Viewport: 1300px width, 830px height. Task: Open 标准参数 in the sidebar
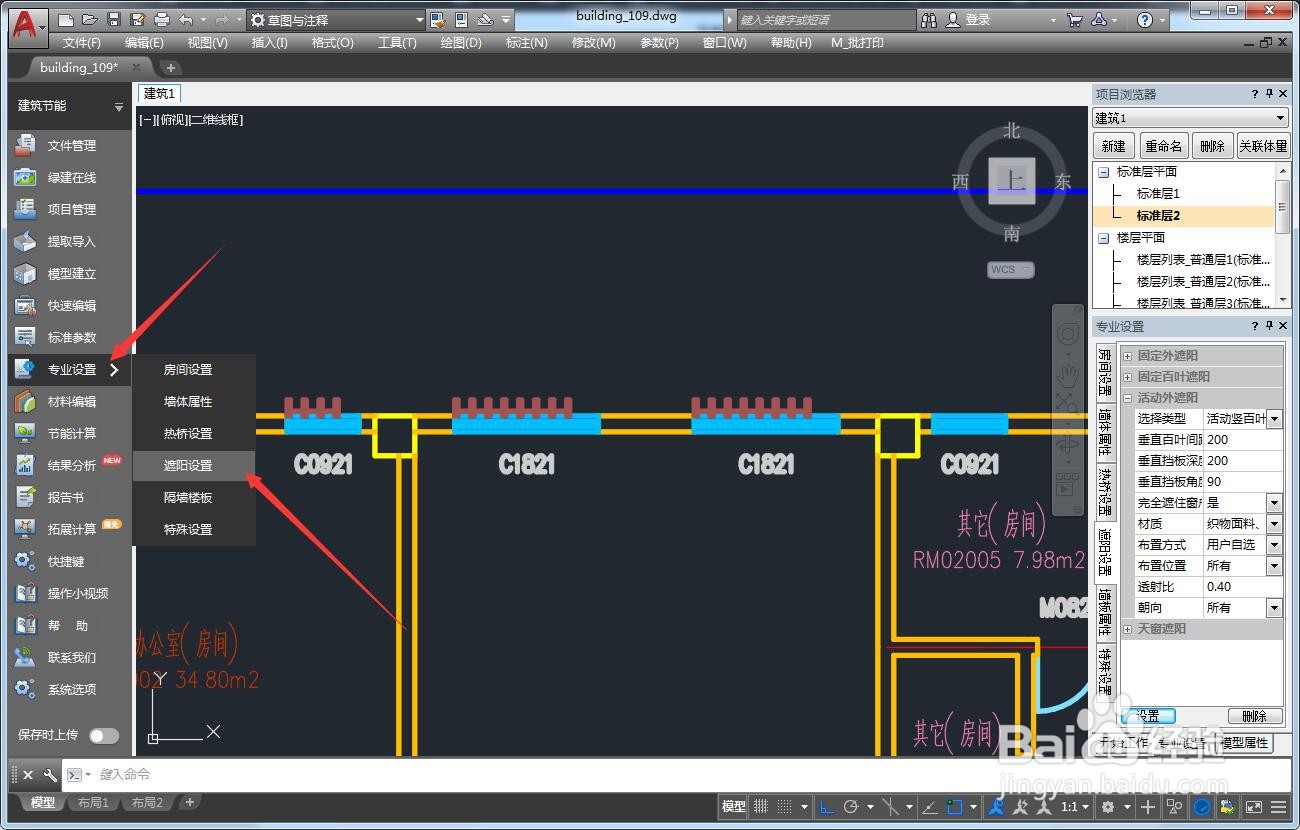[69, 337]
